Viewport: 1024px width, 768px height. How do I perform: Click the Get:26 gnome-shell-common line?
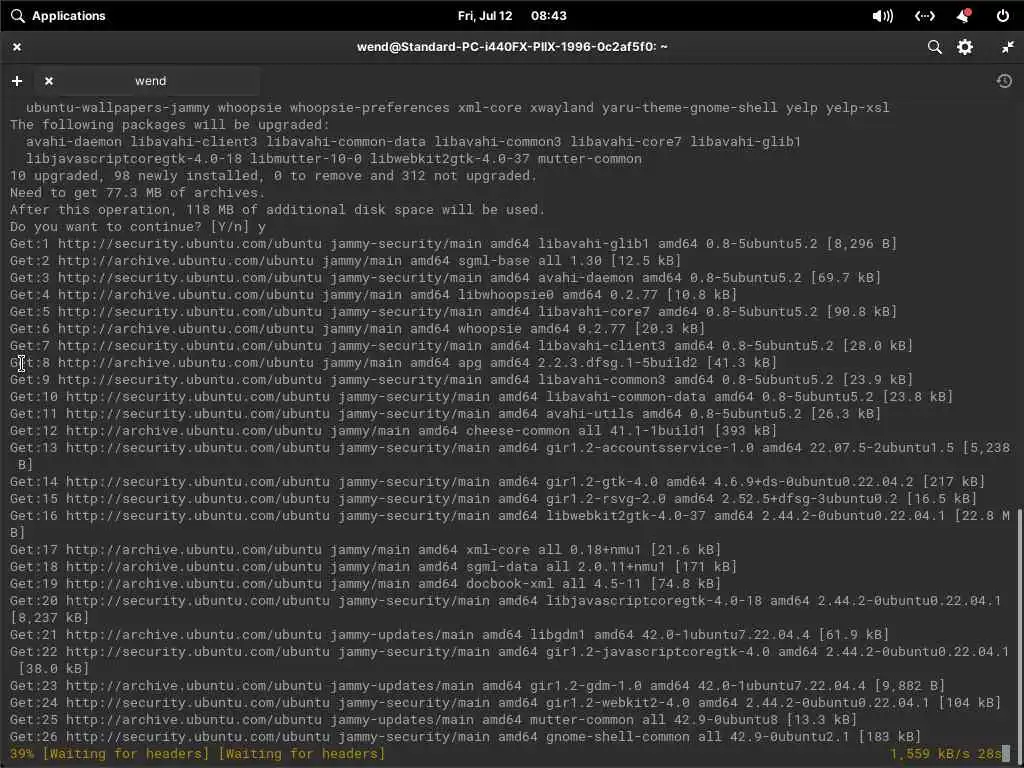[465, 736]
